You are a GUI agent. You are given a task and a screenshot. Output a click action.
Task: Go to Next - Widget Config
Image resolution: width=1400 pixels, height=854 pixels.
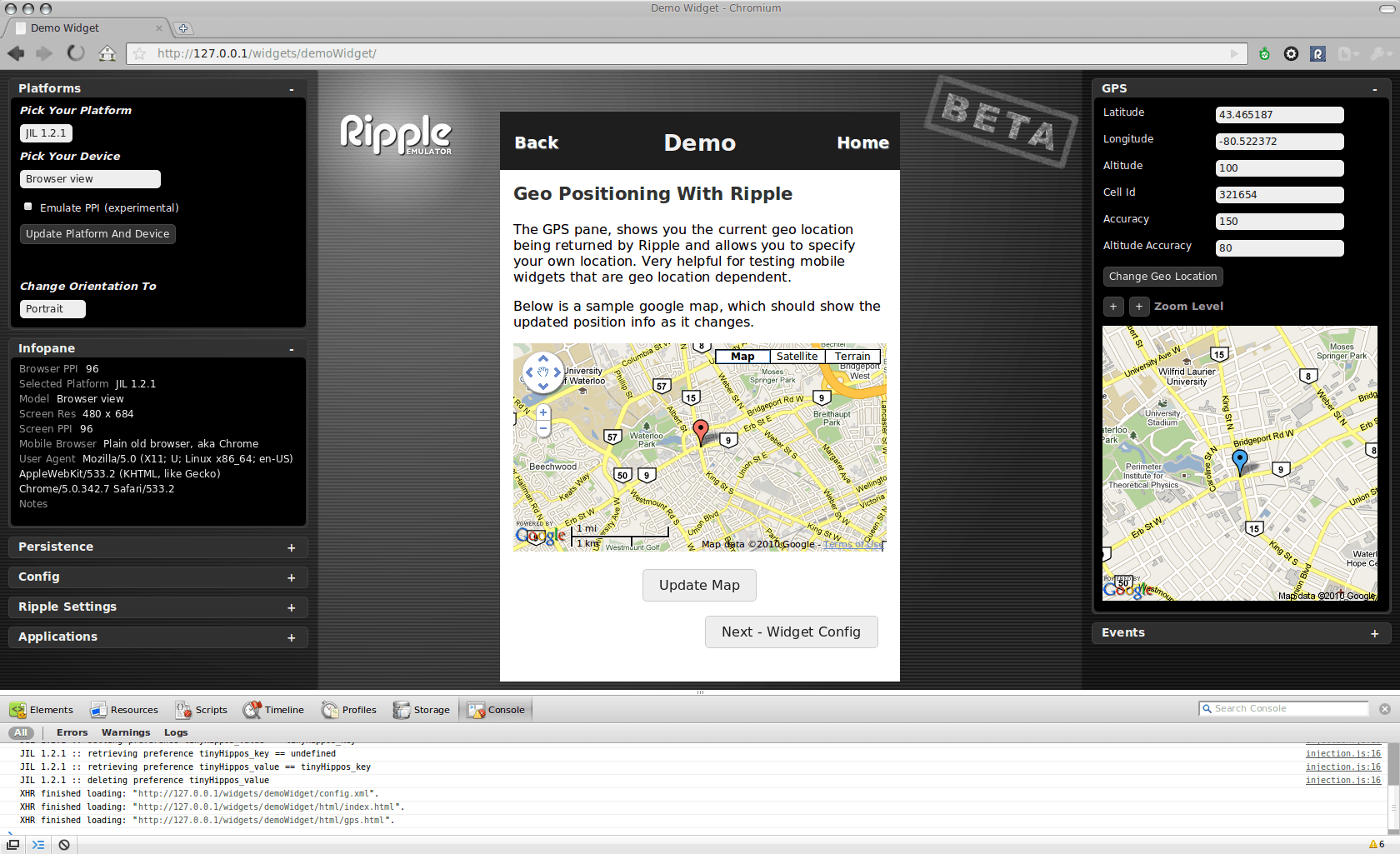(x=791, y=632)
